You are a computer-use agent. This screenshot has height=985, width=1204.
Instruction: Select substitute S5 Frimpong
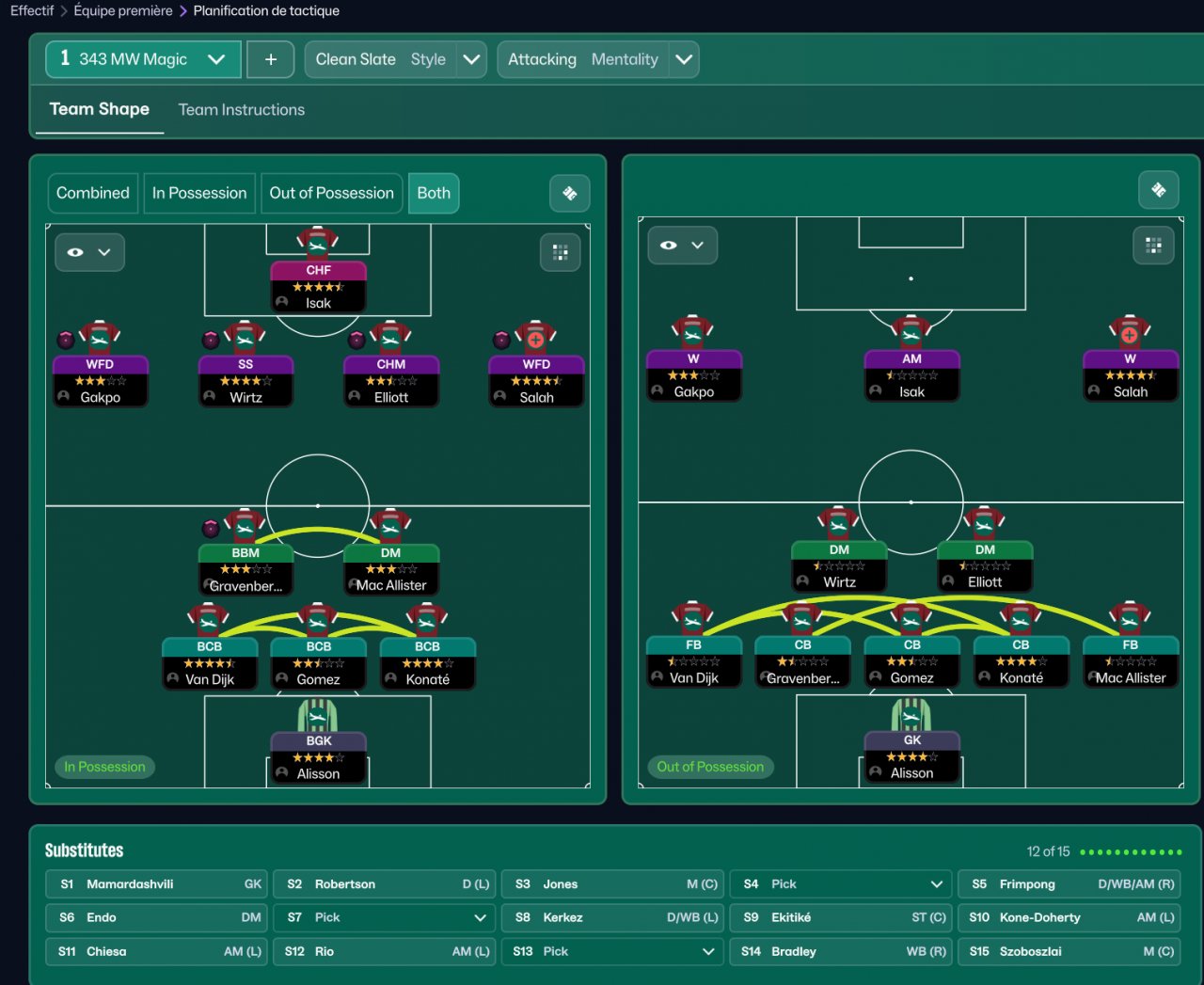[1069, 884]
